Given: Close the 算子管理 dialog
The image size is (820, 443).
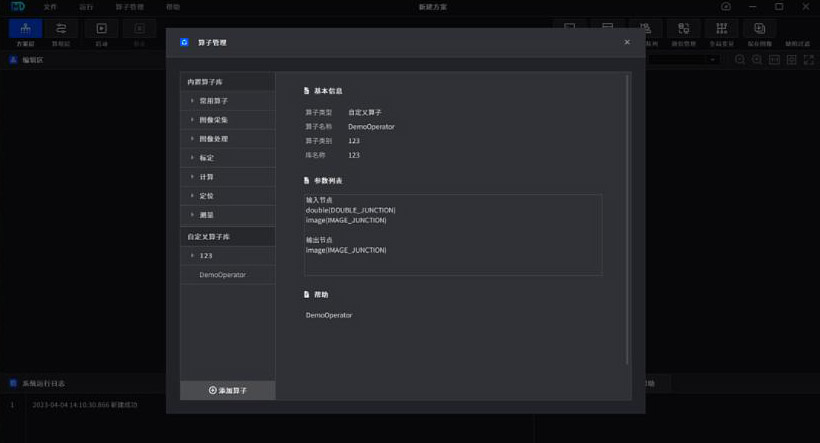Looking at the screenshot, I should click(627, 42).
